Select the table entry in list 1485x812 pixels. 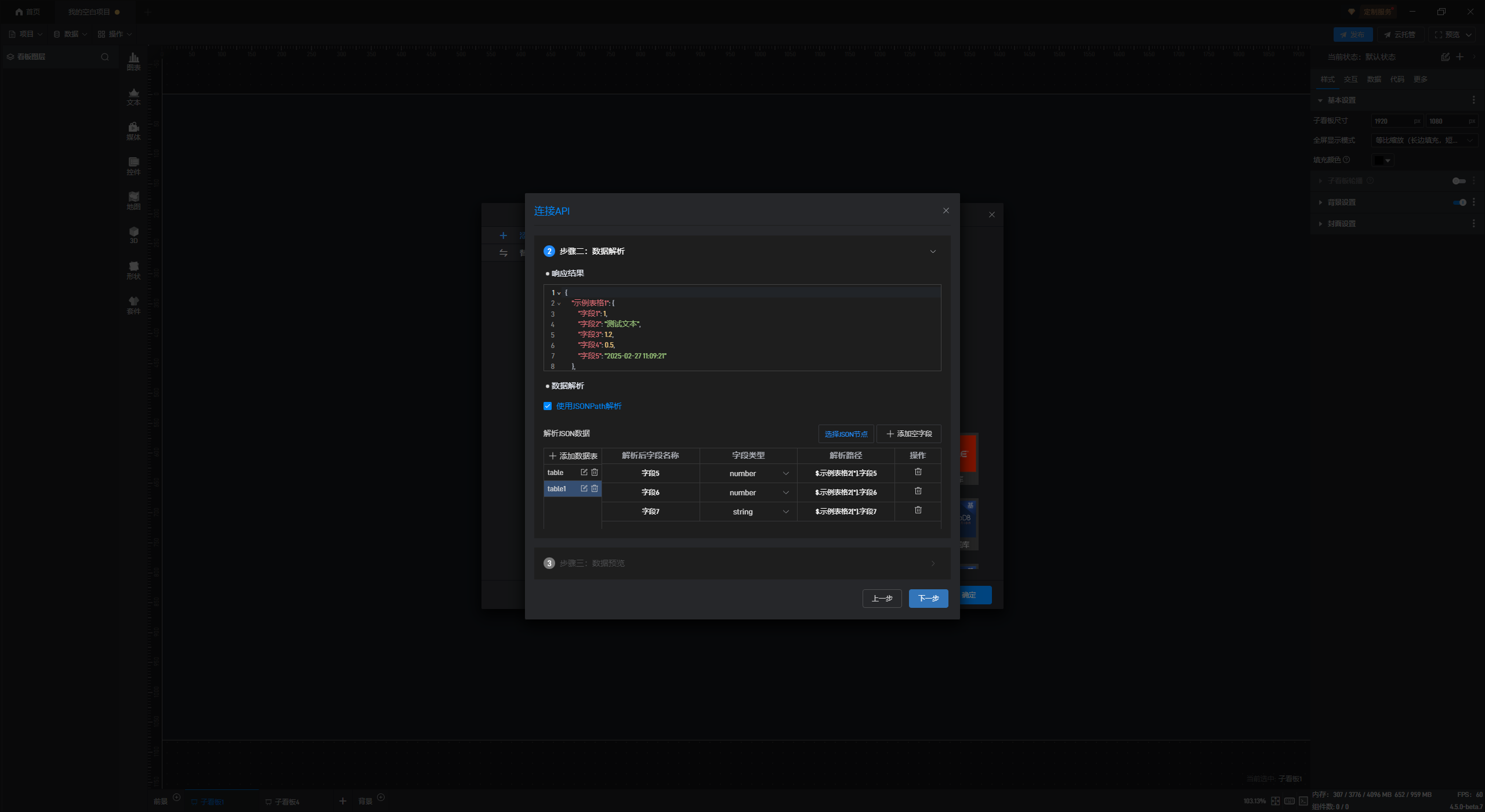(557, 473)
